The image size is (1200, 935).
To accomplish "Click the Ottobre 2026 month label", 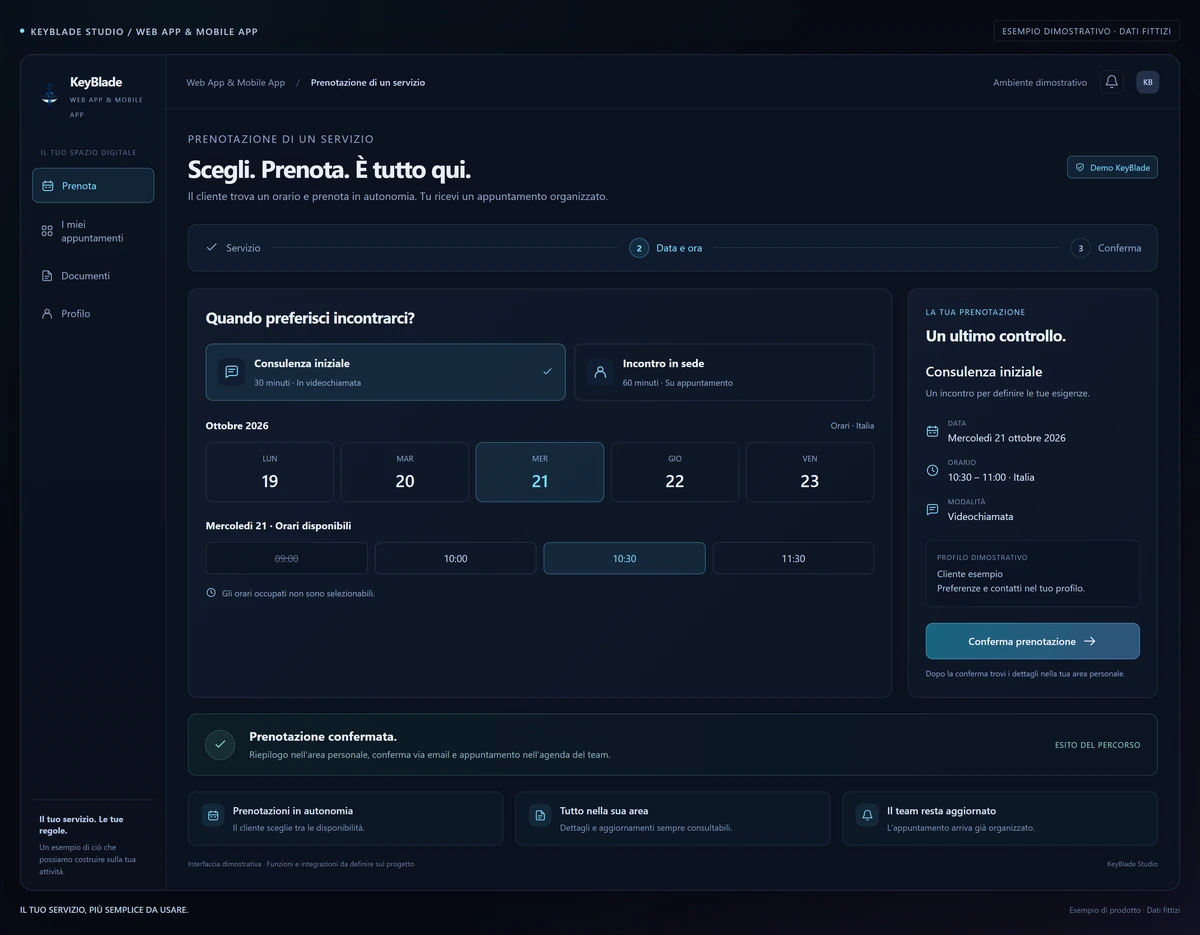I will coord(237,426).
